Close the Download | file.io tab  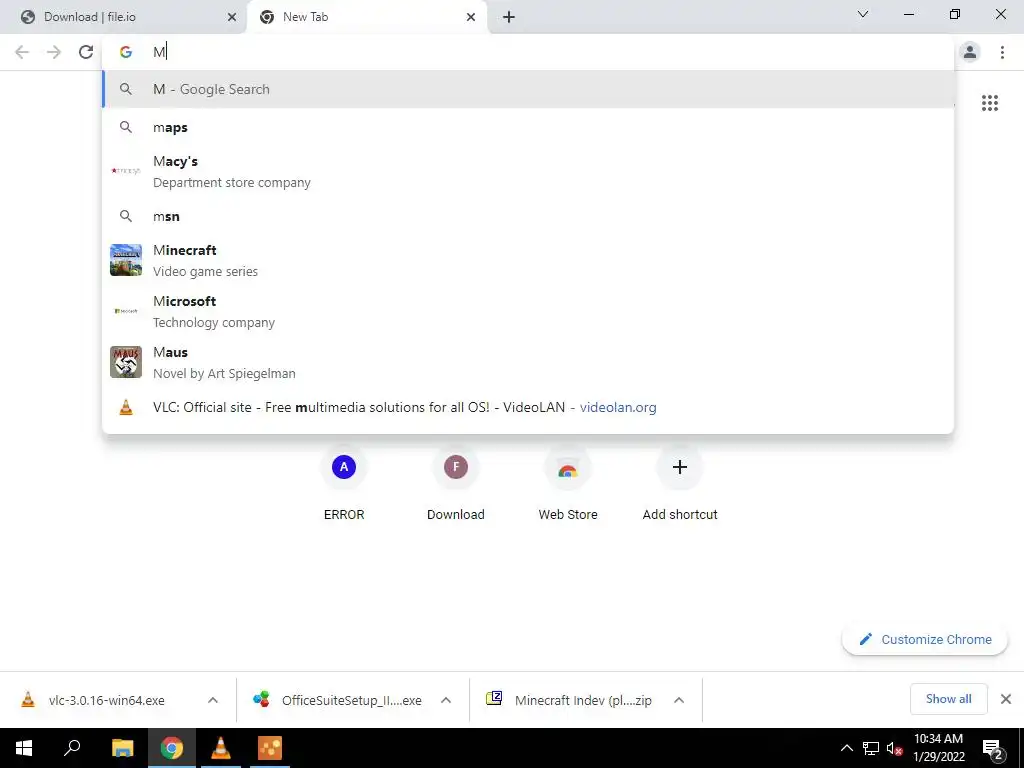tap(231, 17)
